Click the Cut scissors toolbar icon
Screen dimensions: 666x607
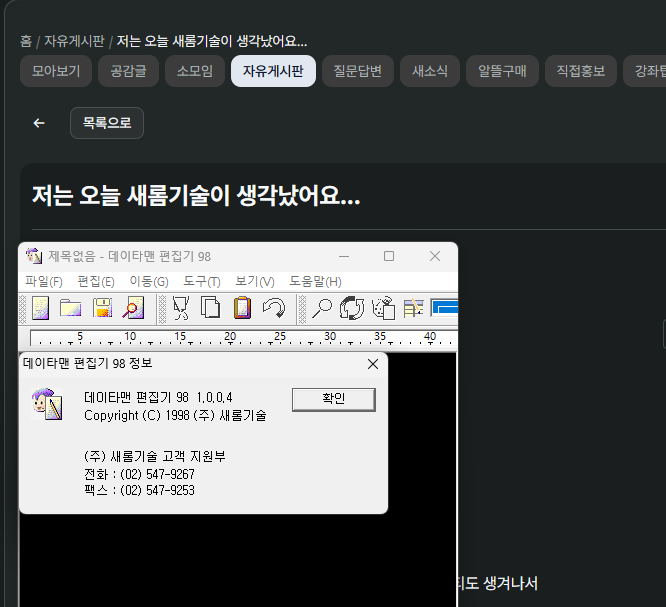coord(181,308)
